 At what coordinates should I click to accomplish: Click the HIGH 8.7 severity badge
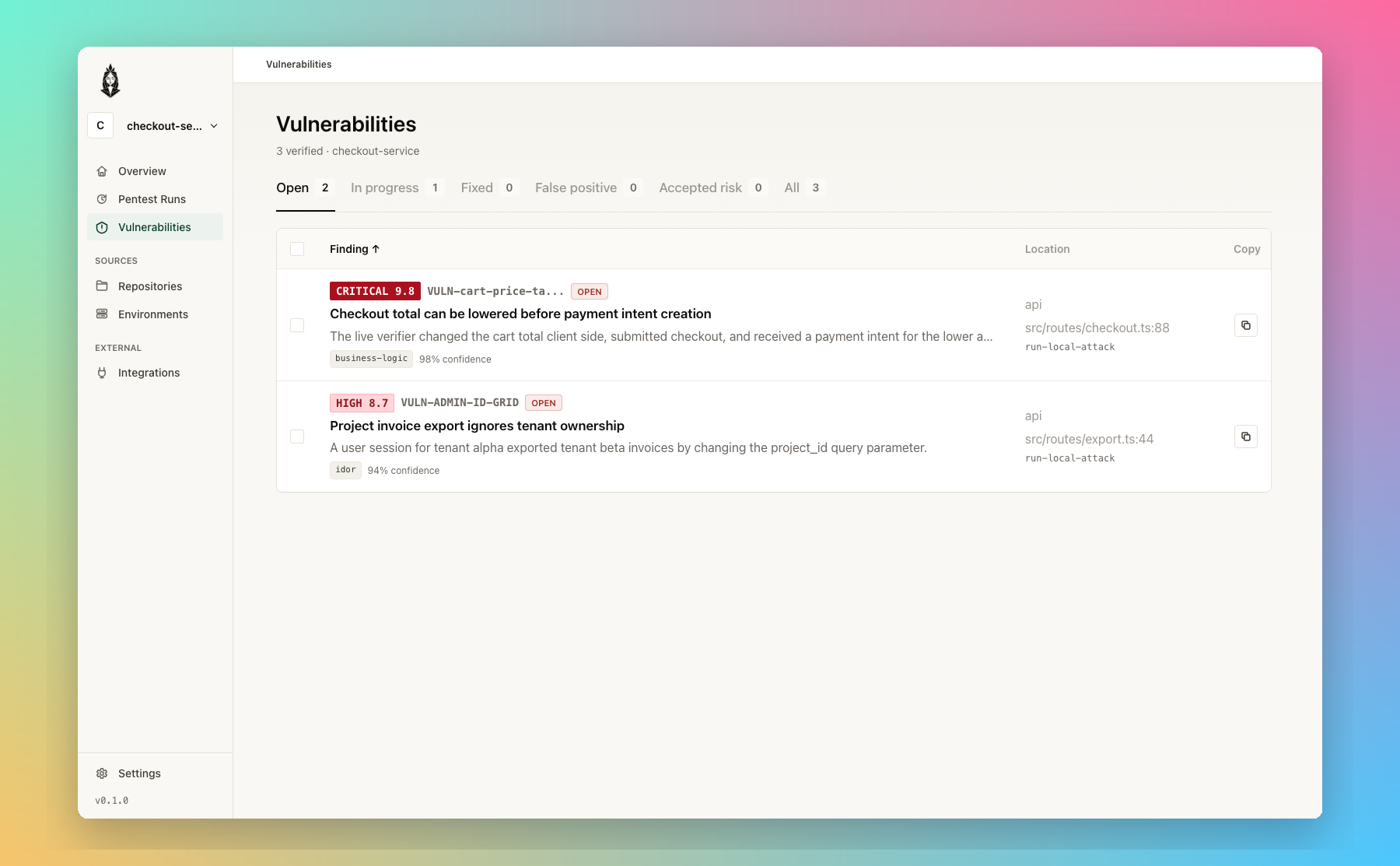coord(362,403)
